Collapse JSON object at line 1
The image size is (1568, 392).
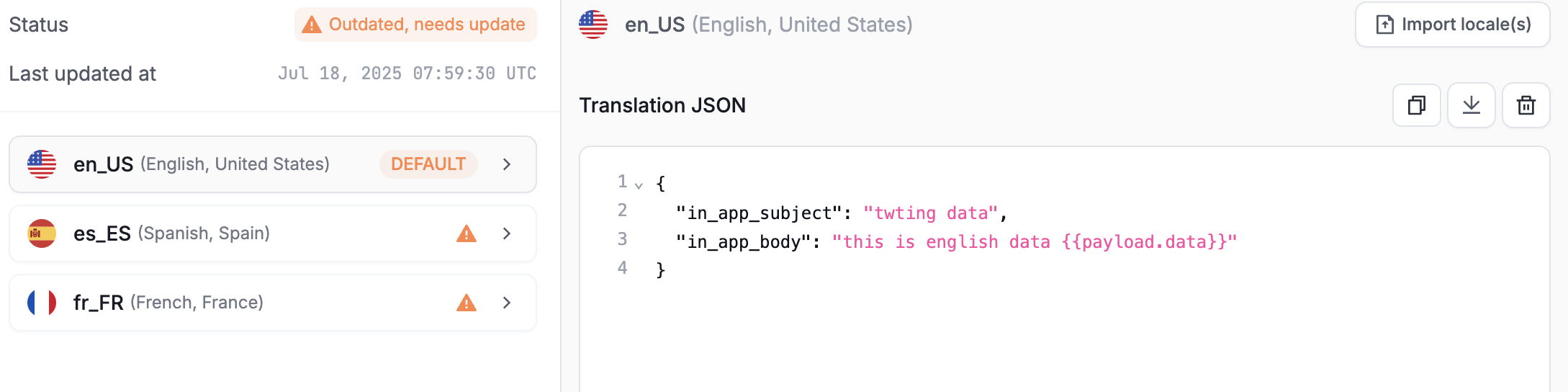click(x=639, y=185)
